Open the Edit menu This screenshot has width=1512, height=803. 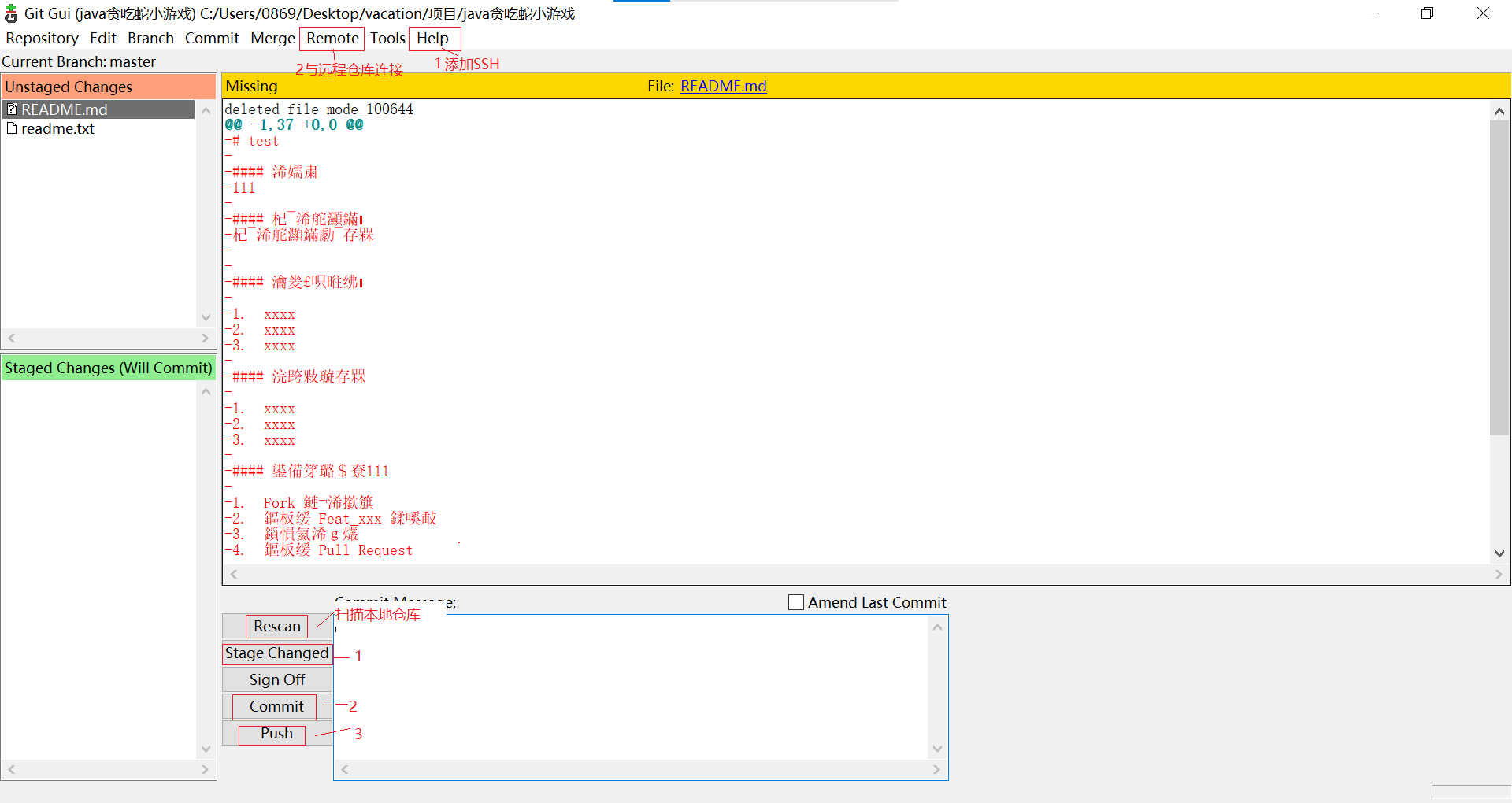(x=103, y=39)
